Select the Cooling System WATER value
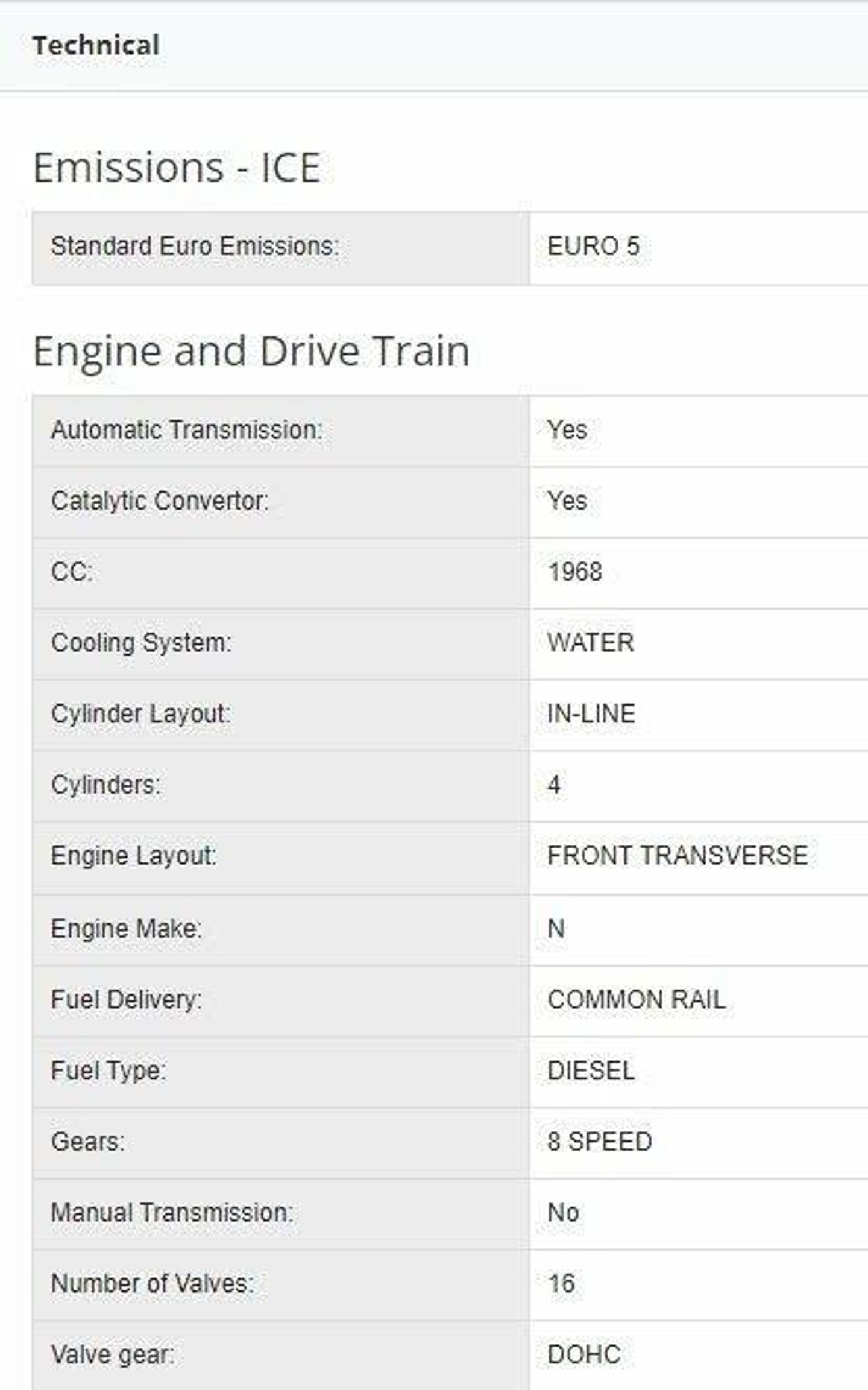 tap(590, 643)
